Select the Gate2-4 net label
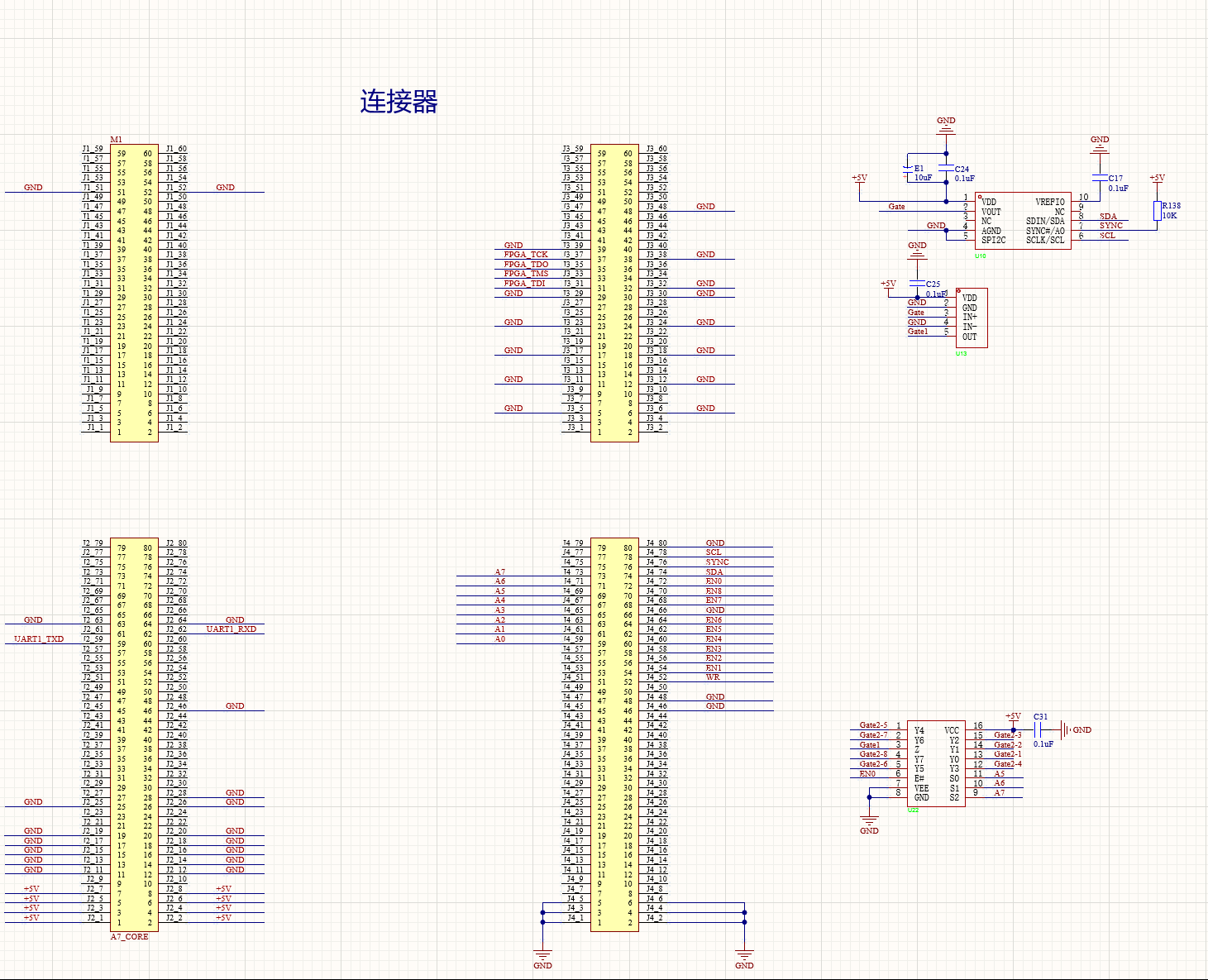This screenshot has height=980, width=1208. pos(1008,764)
